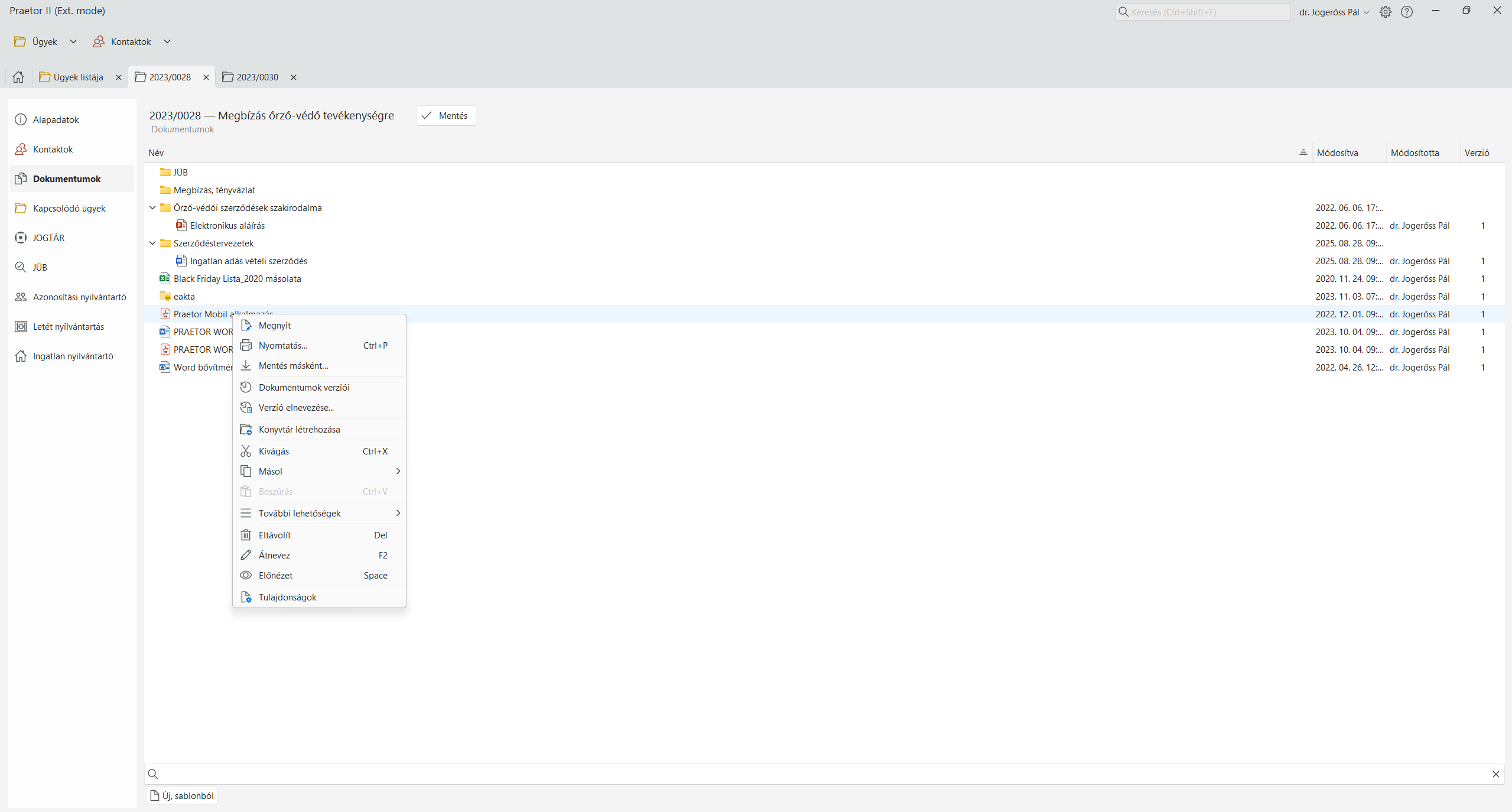
Task: Clear the document search with X icon
Action: (1495, 774)
